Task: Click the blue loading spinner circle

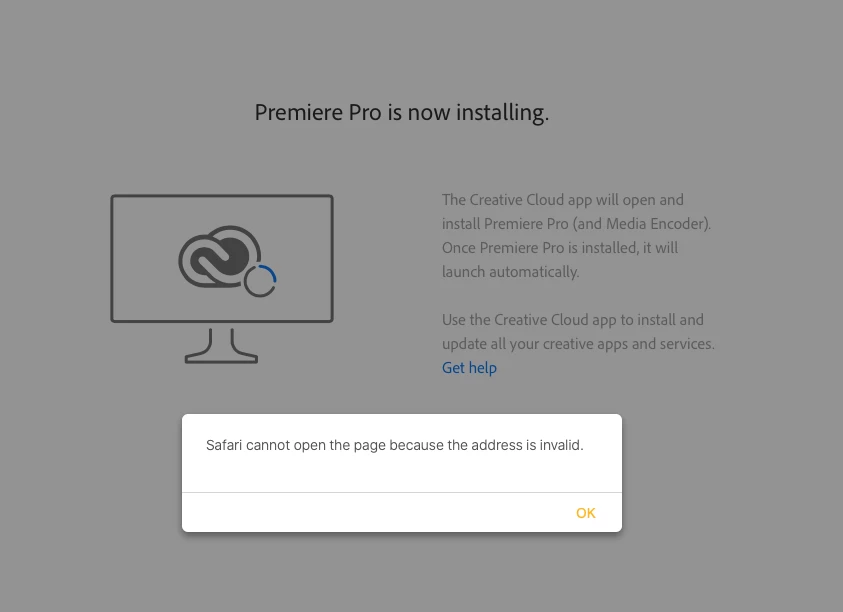Action: [260, 280]
